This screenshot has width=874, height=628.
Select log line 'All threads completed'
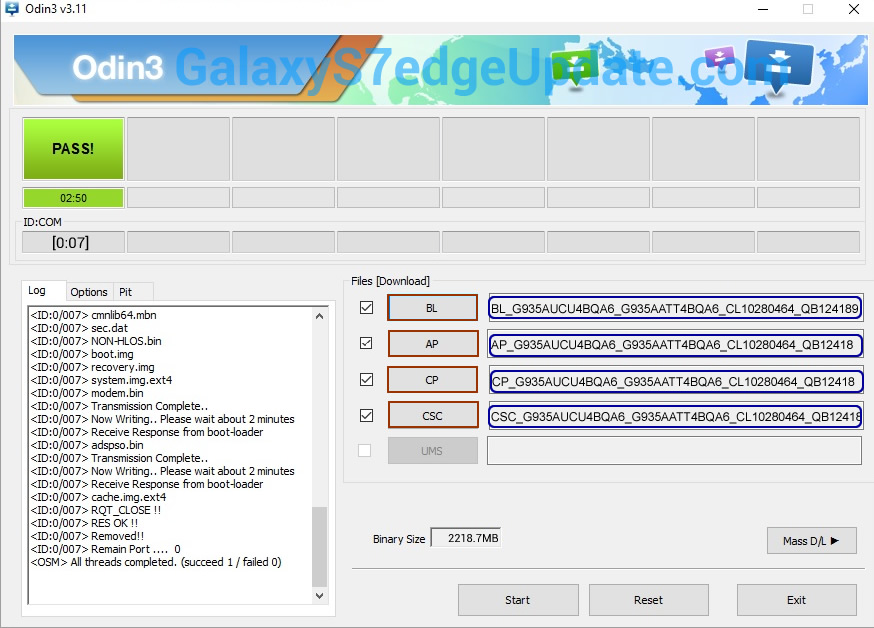tap(156, 562)
